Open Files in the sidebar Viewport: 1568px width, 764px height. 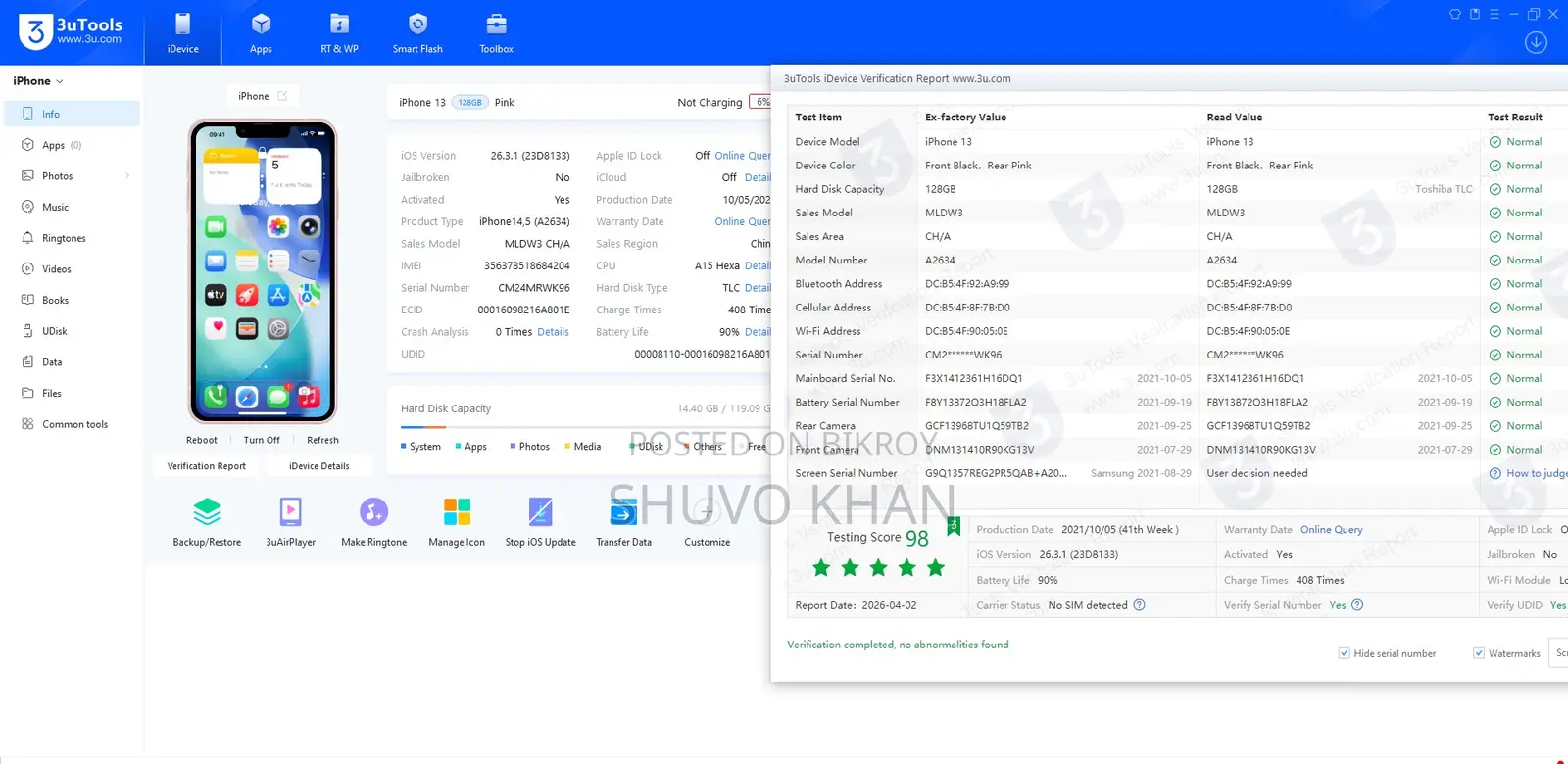tap(72, 393)
